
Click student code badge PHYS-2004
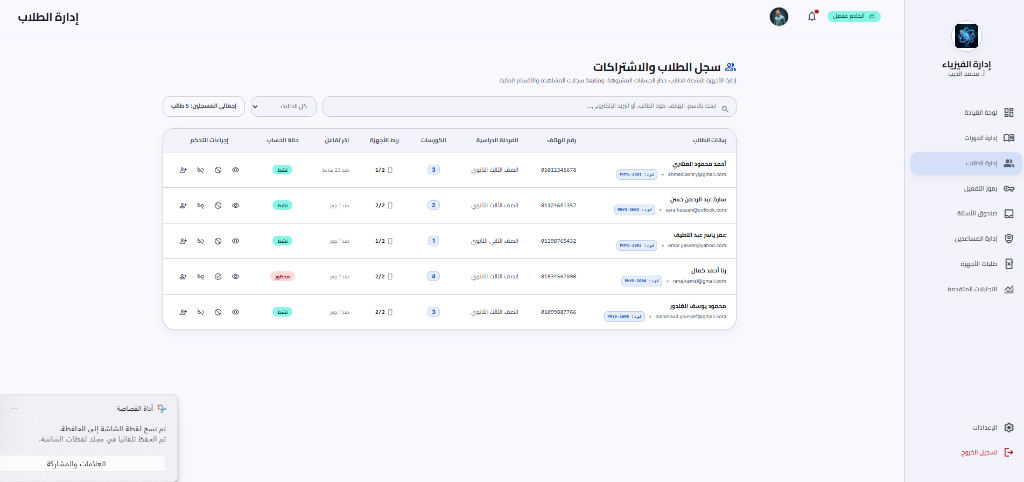coord(641,281)
